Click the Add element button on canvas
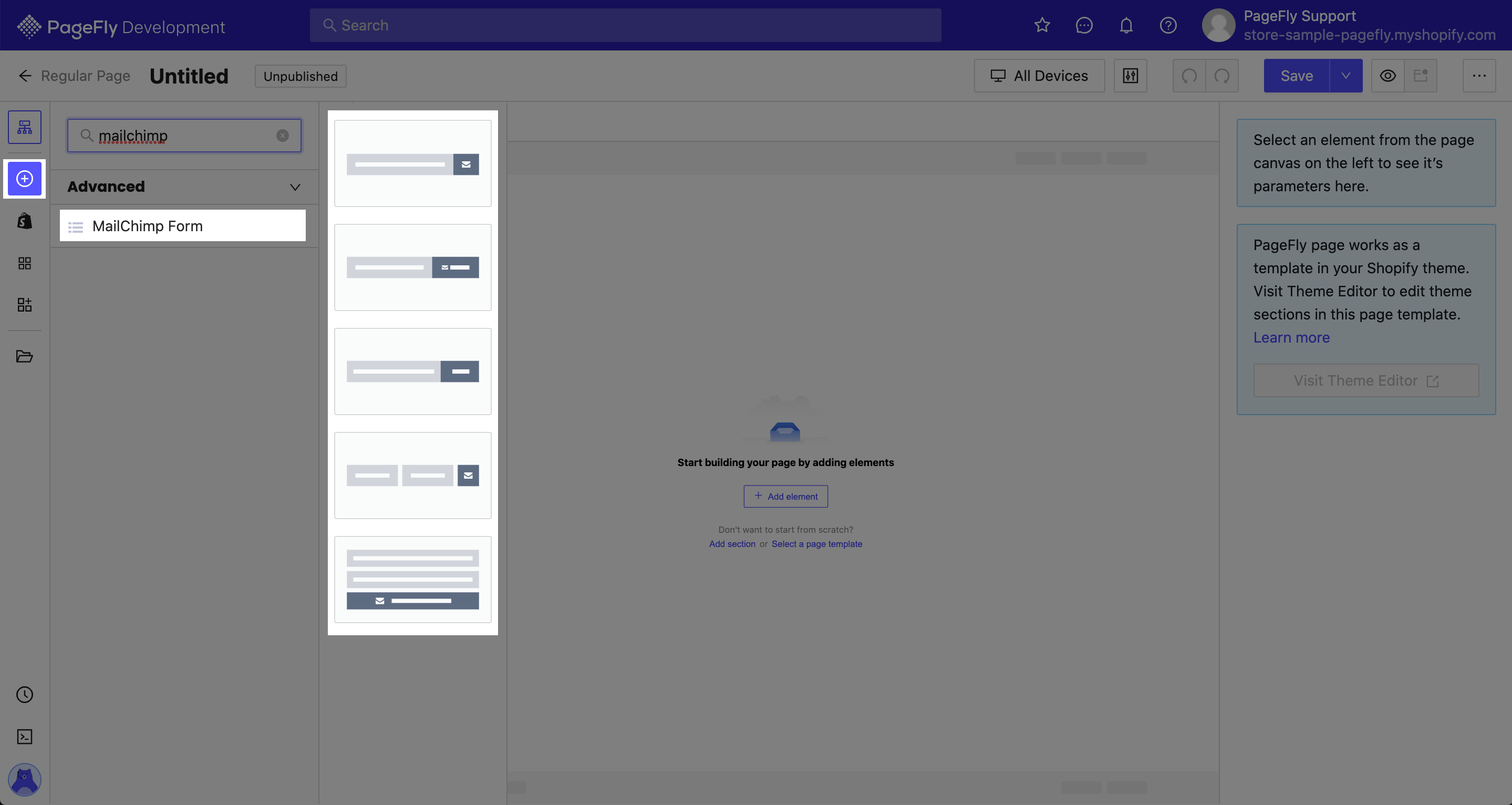 (x=785, y=496)
